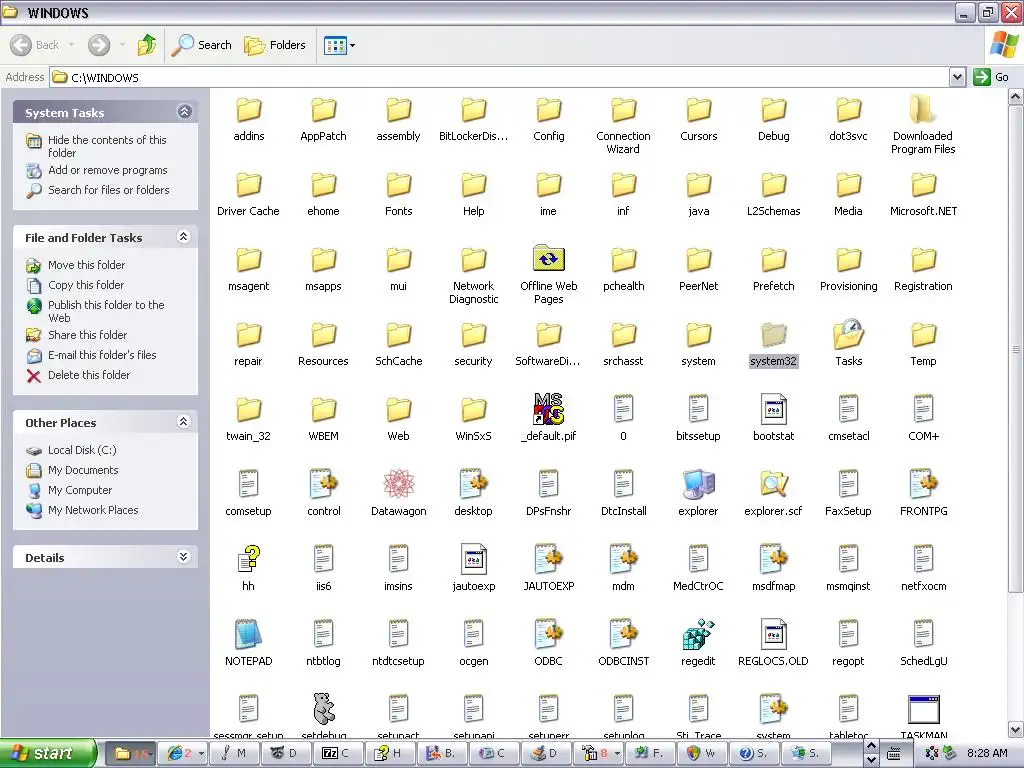Click Copy this folder link
This screenshot has height=768, width=1024.
(86, 285)
